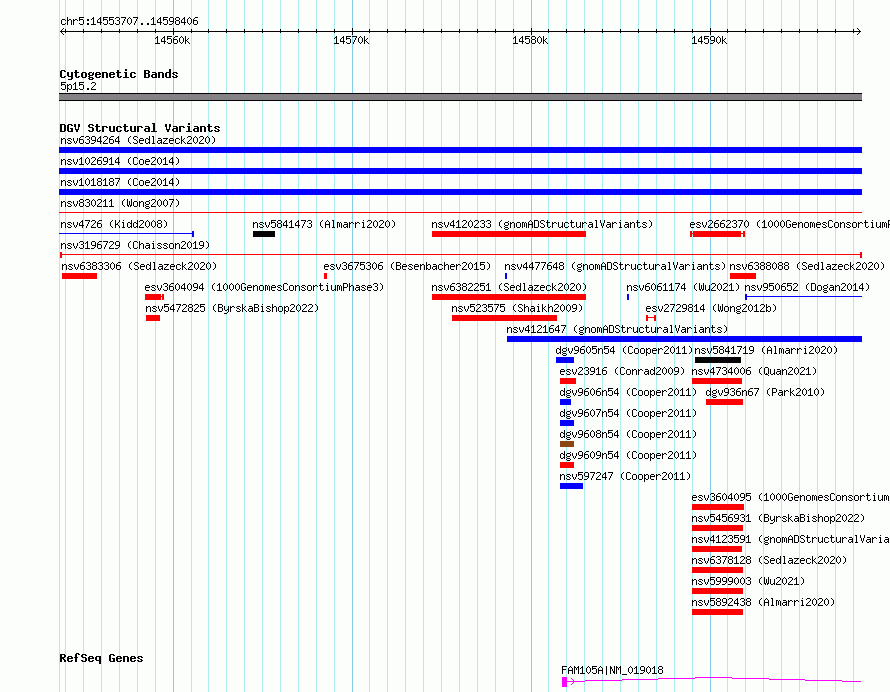Open variant nsv1018187 (Coe2014) label
The image size is (890, 692).
(x=120, y=182)
